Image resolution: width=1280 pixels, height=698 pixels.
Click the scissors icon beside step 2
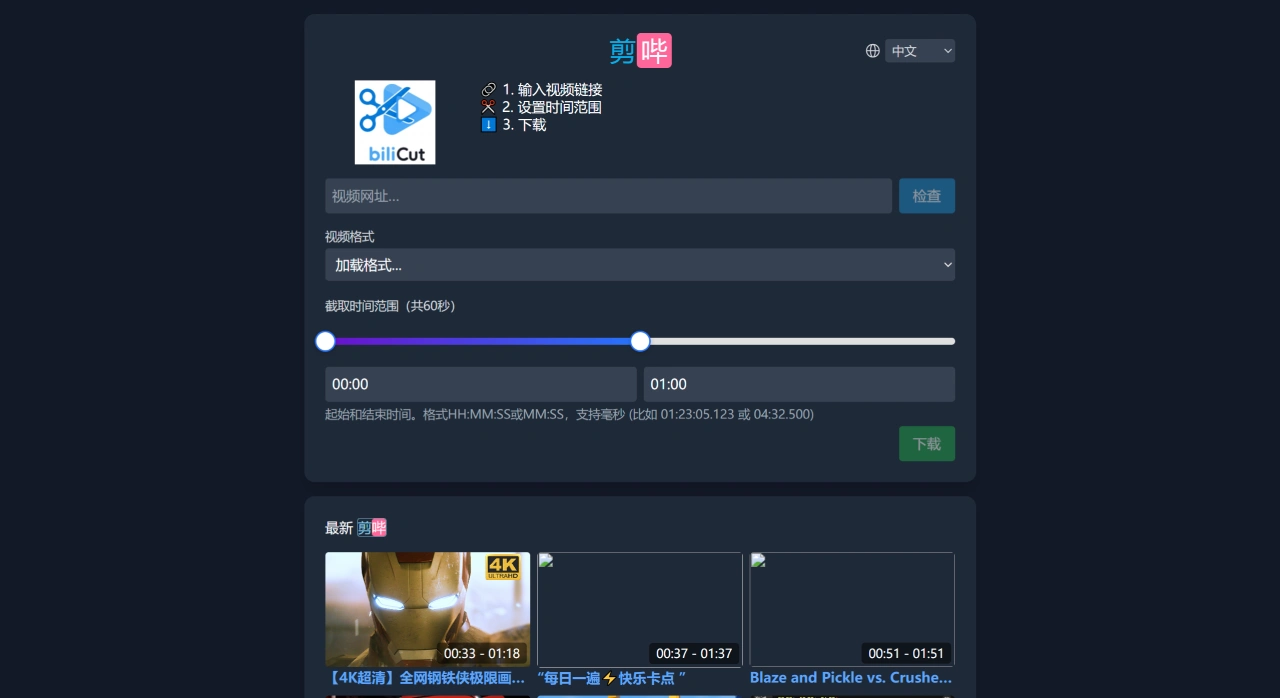pos(488,107)
